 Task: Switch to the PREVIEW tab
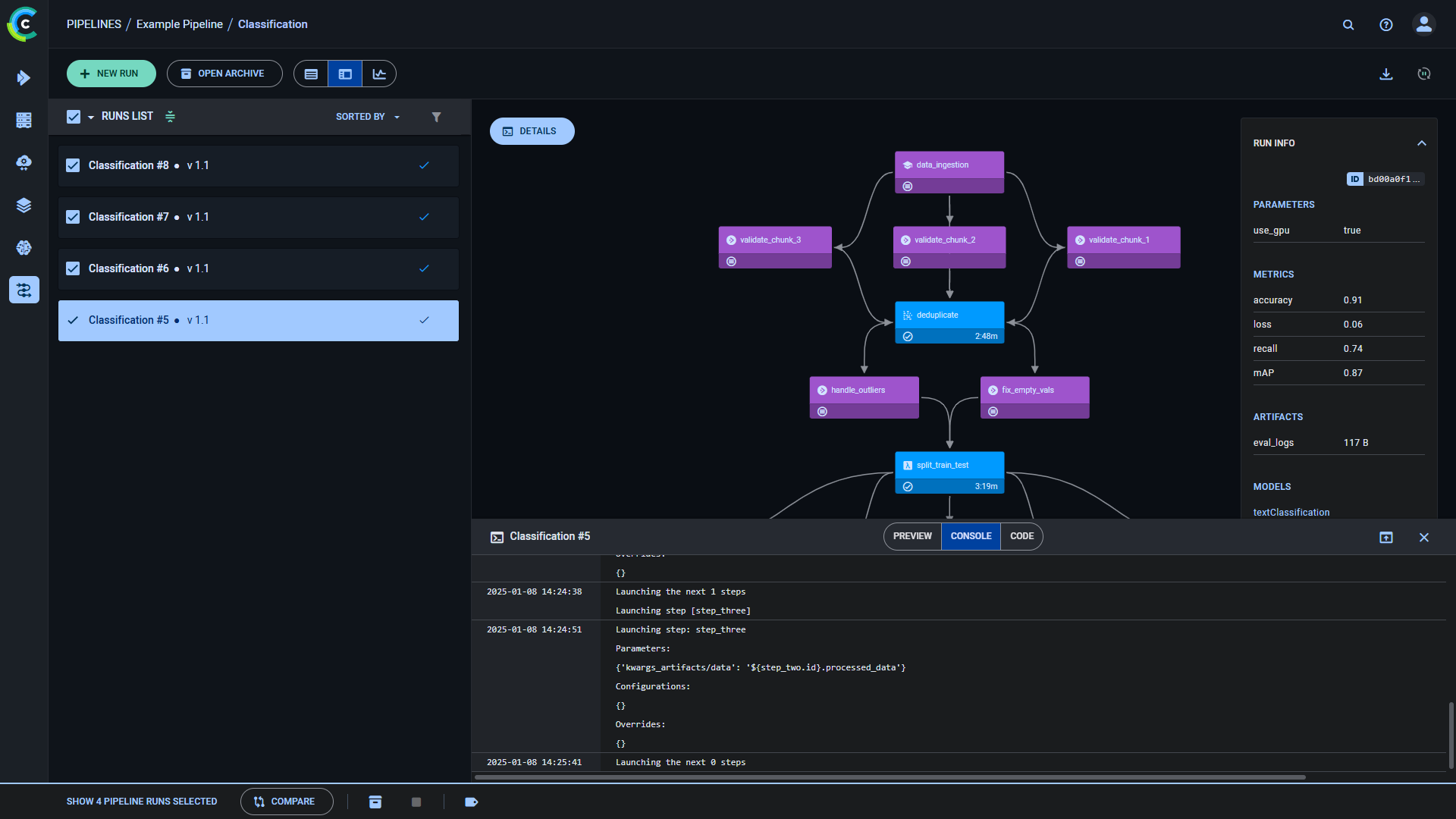point(912,536)
